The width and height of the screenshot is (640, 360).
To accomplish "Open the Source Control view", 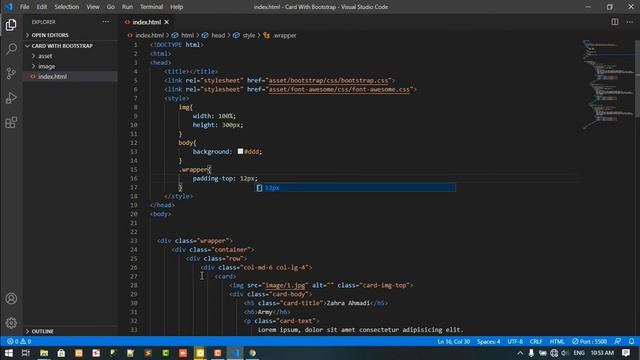I will [11, 73].
